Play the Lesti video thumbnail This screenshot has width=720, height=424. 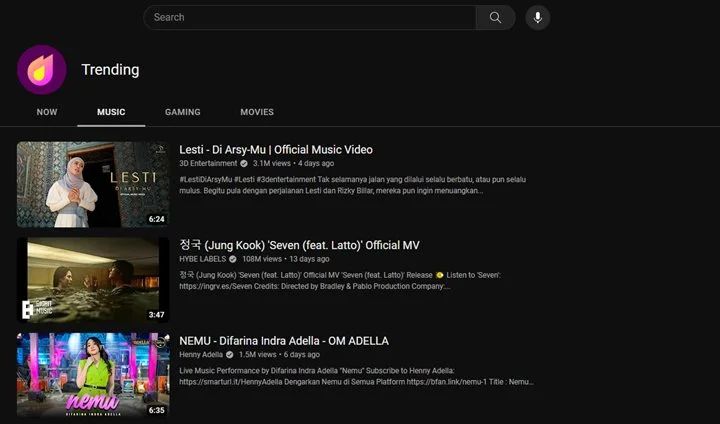(93, 184)
